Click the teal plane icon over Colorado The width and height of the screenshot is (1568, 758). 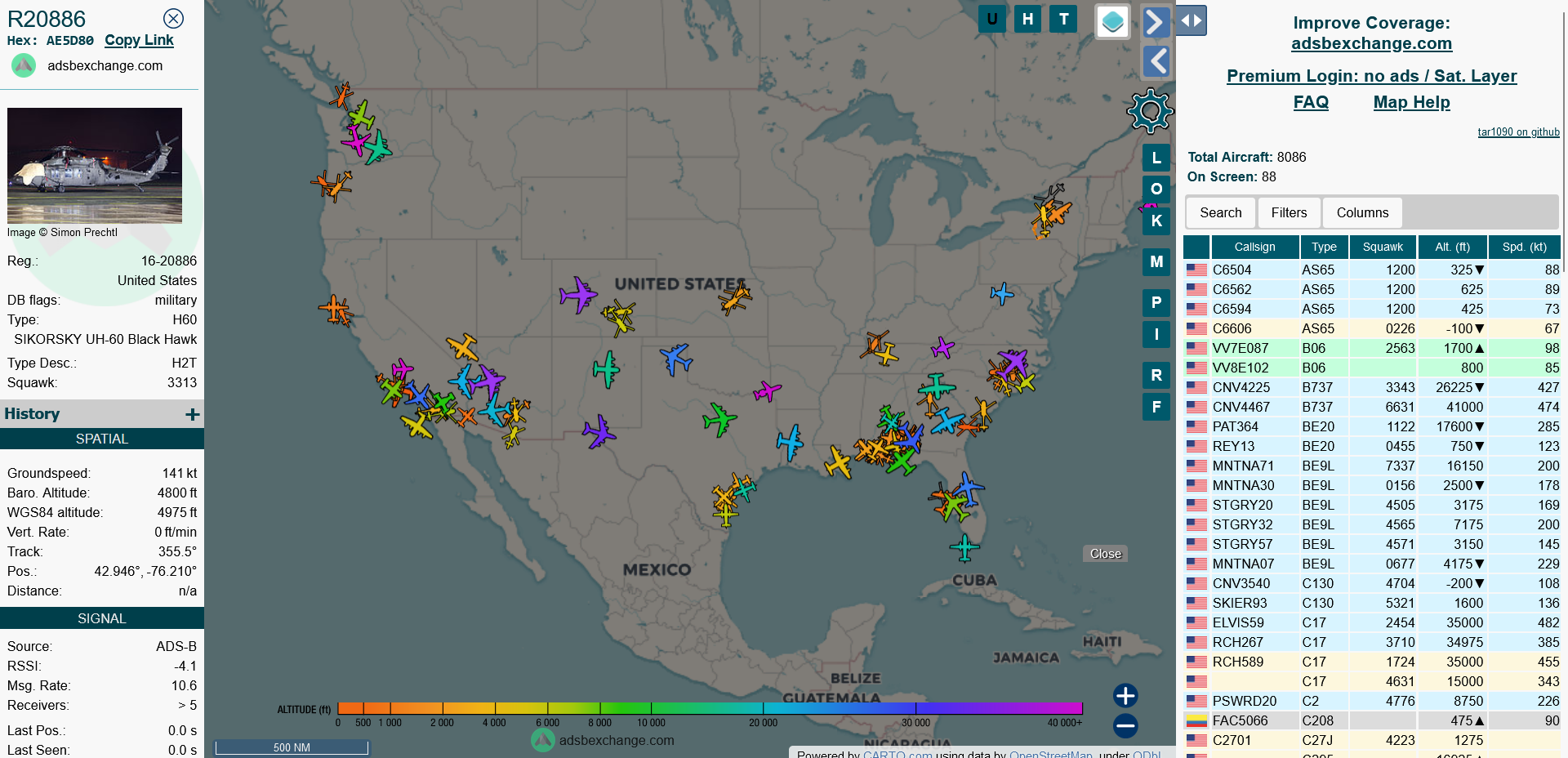pyautogui.click(x=606, y=369)
